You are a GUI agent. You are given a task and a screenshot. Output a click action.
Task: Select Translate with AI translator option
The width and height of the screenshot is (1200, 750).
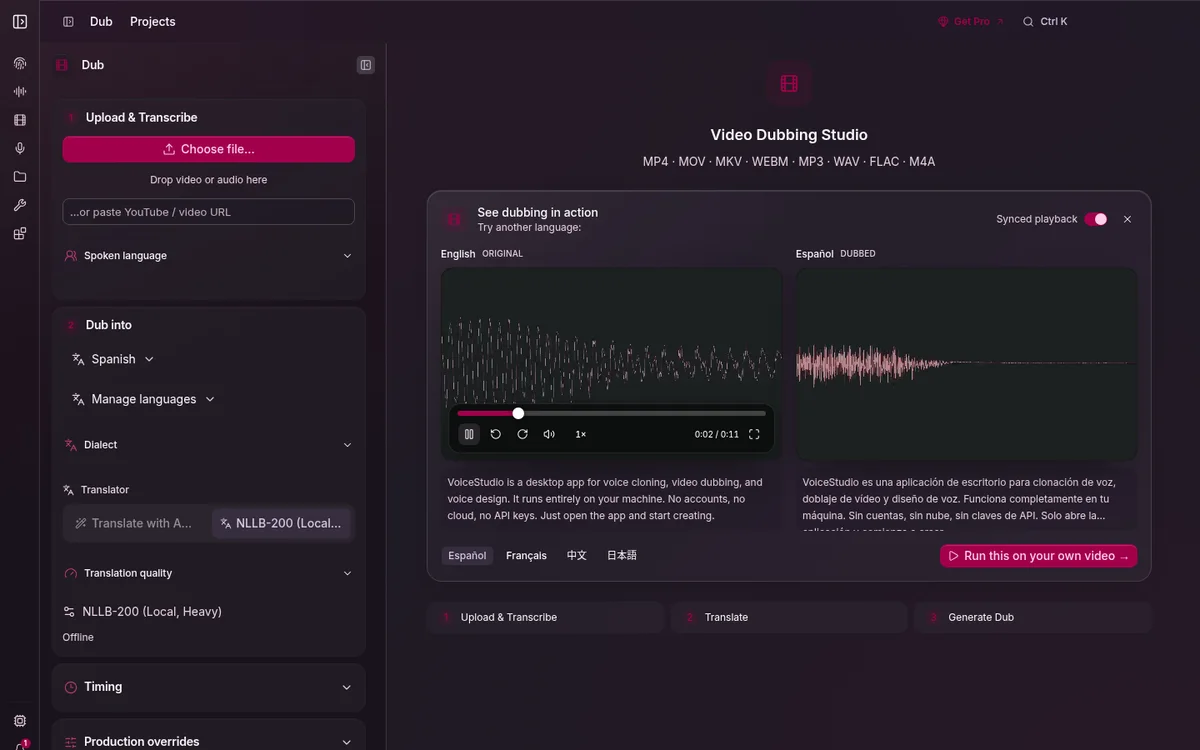[136, 523]
